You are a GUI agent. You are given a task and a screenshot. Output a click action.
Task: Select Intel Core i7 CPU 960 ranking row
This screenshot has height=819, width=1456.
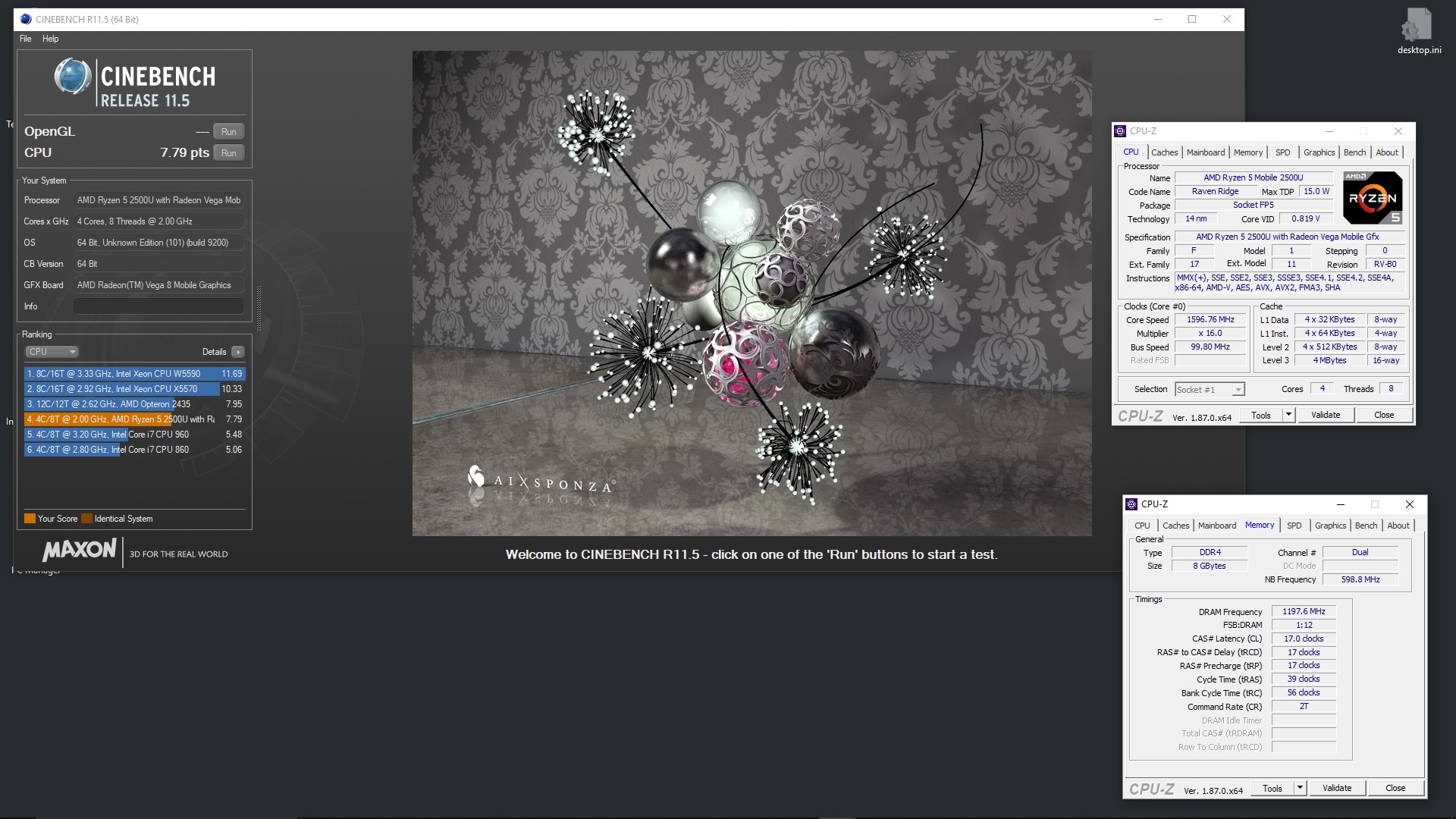[x=134, y=435]
